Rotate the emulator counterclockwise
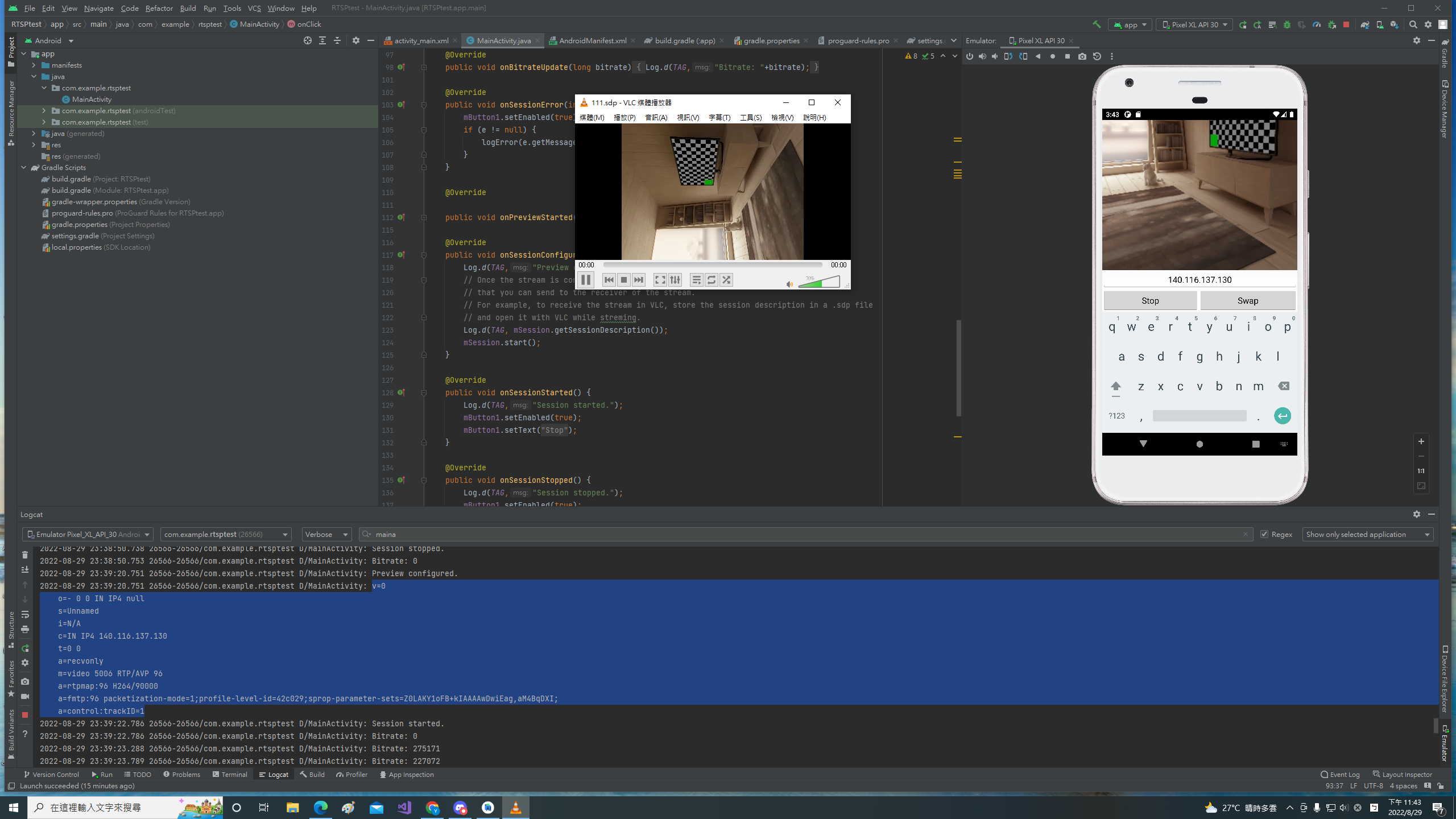Viewport: 1456px width, 819px height. 1008,56
